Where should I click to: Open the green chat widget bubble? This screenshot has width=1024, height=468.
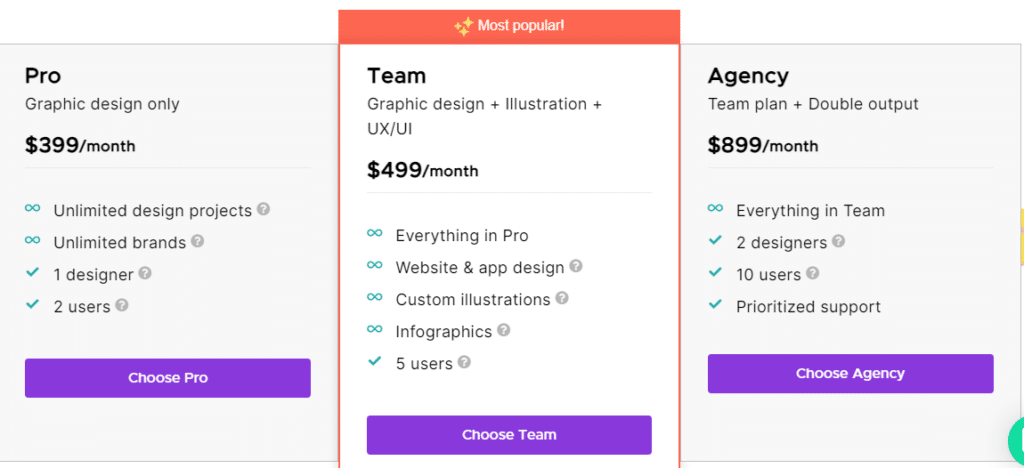pos(1014,442)
